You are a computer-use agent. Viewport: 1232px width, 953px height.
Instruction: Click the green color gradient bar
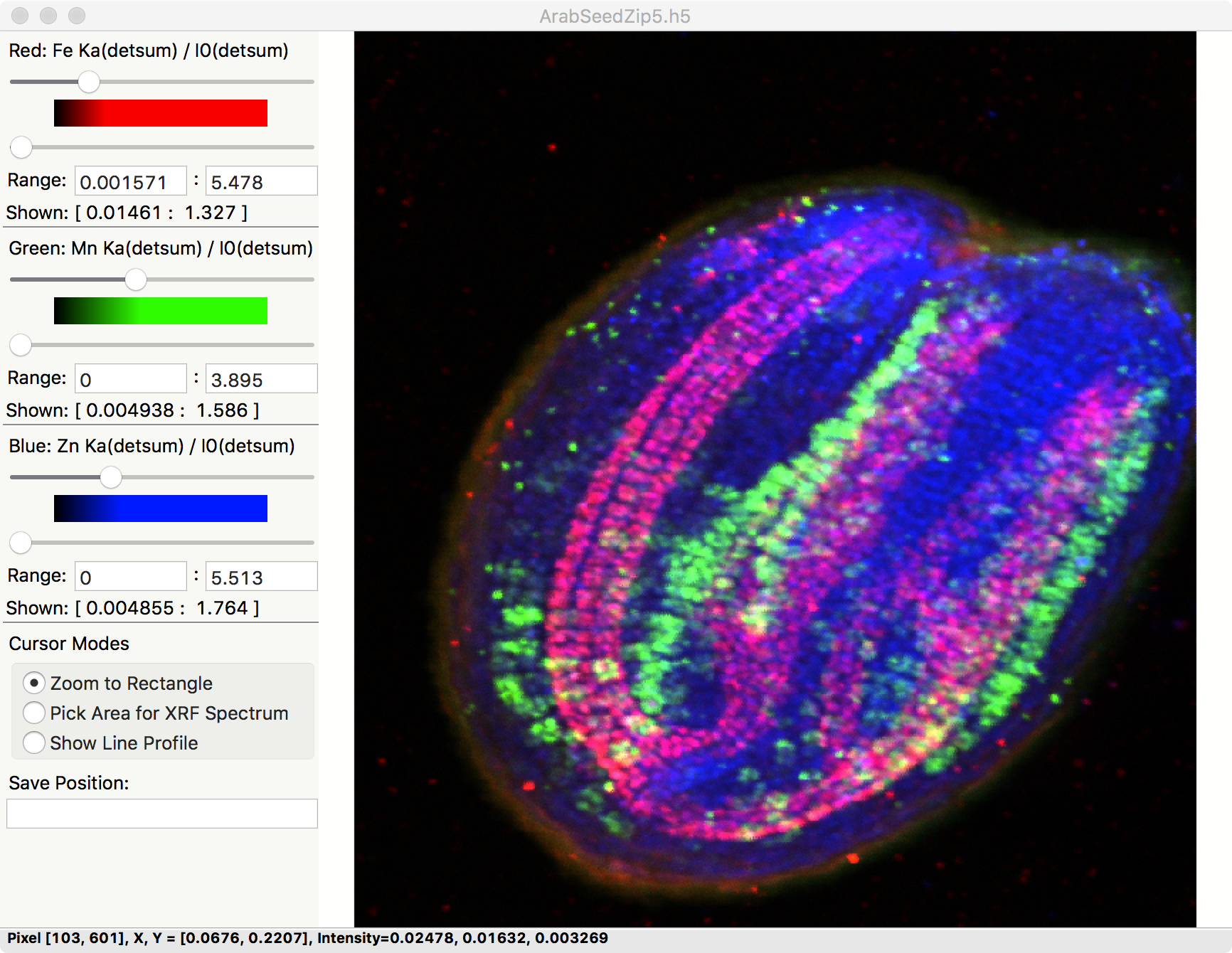[161, 311]
